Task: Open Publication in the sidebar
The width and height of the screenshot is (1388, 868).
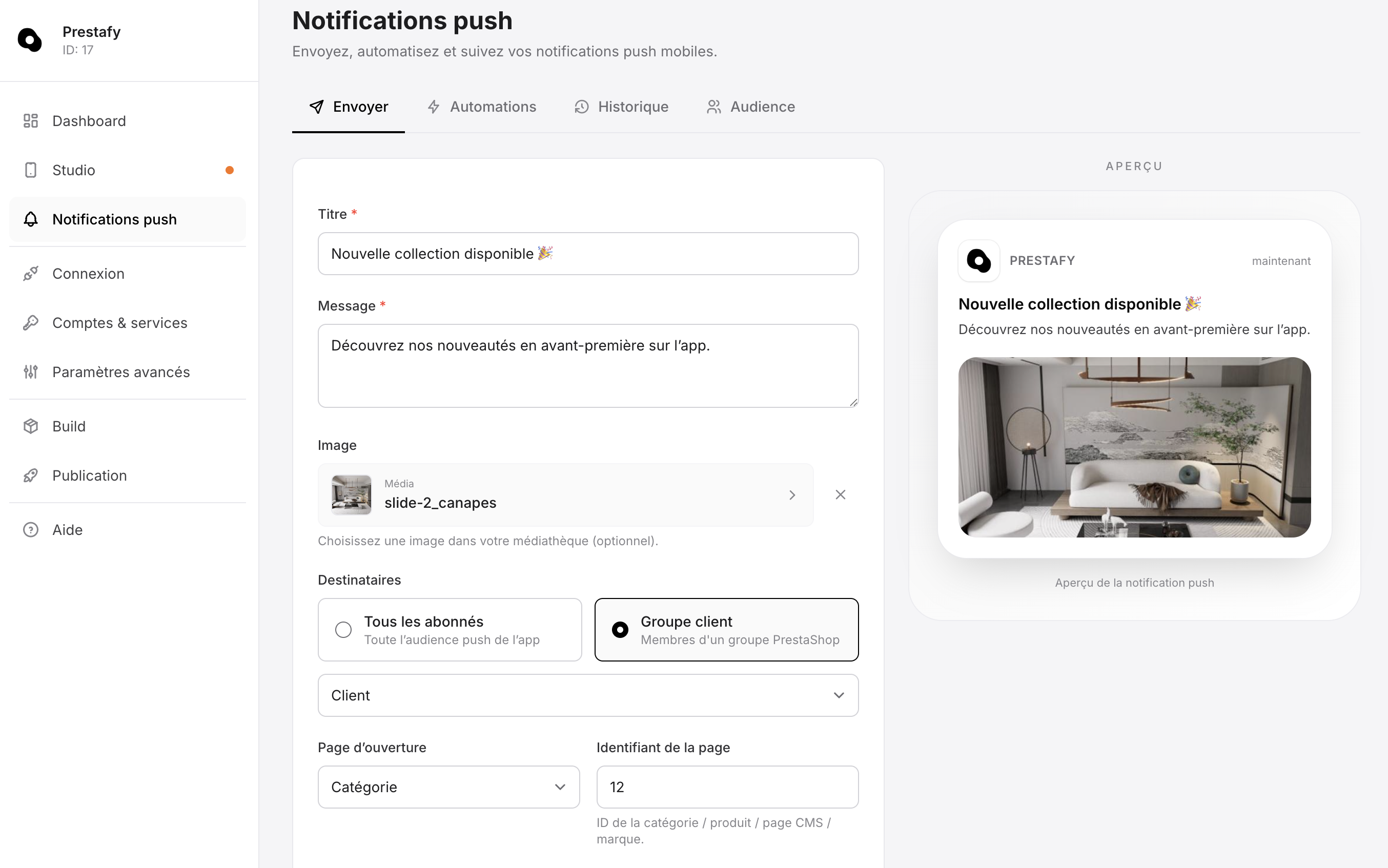Action: [128, 476]
